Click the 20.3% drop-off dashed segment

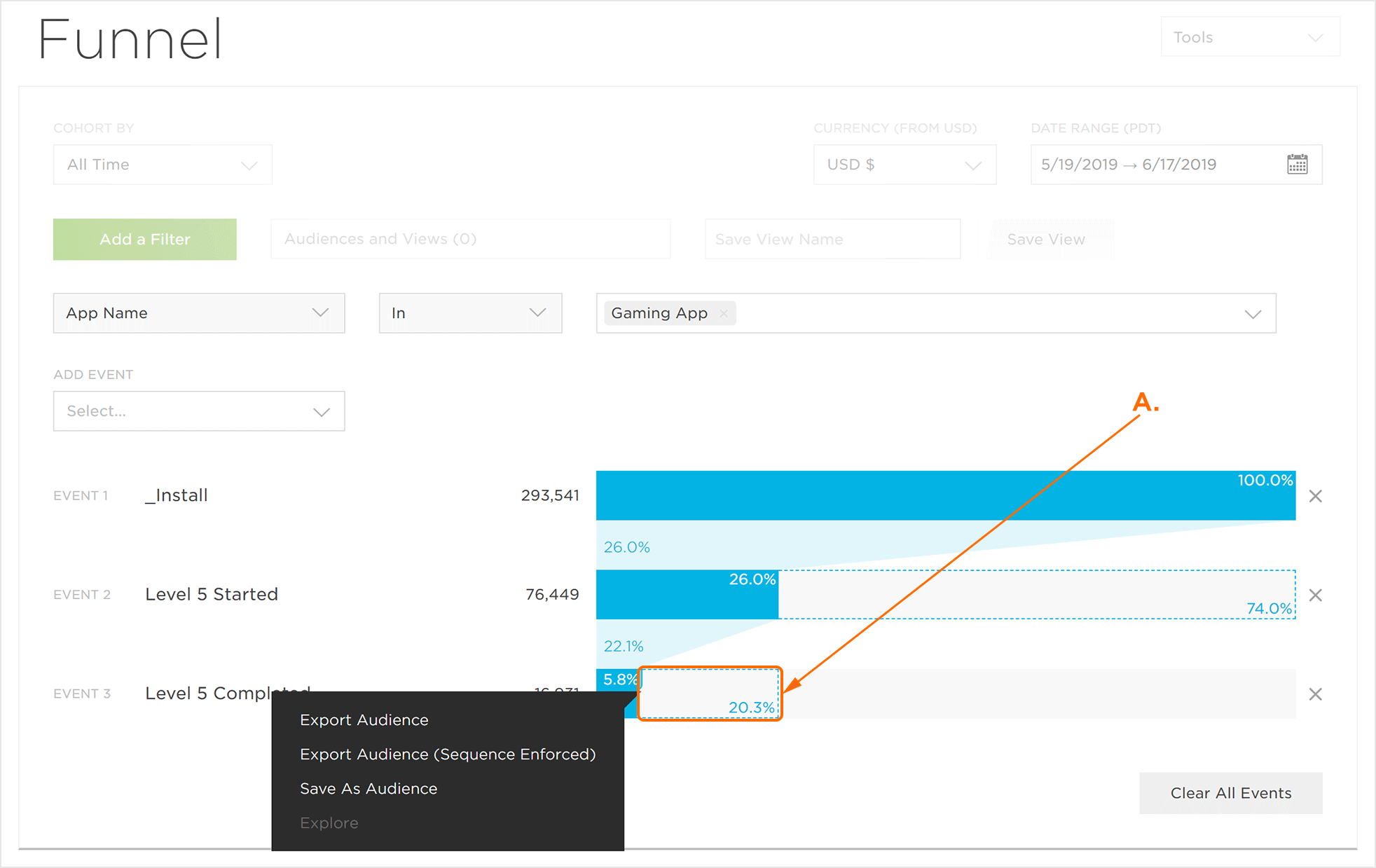click(x=710, y=694)
